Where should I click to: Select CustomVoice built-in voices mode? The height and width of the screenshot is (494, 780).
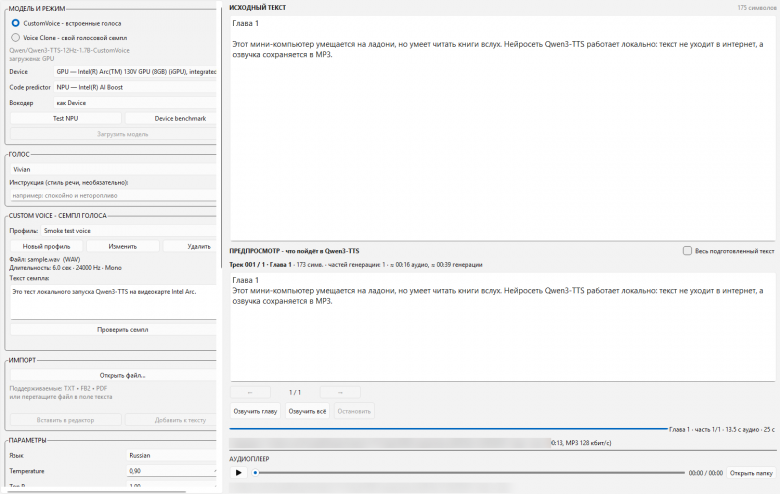coord(16,23)
